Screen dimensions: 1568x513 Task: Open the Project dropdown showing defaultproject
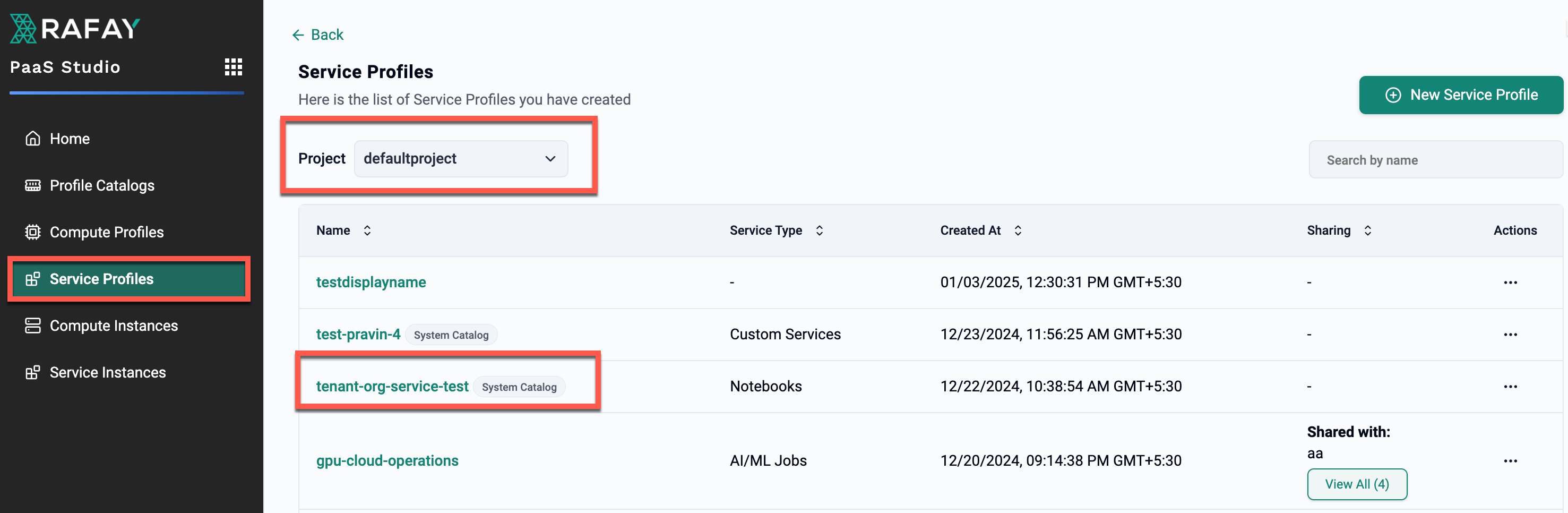tap(461, 159)
